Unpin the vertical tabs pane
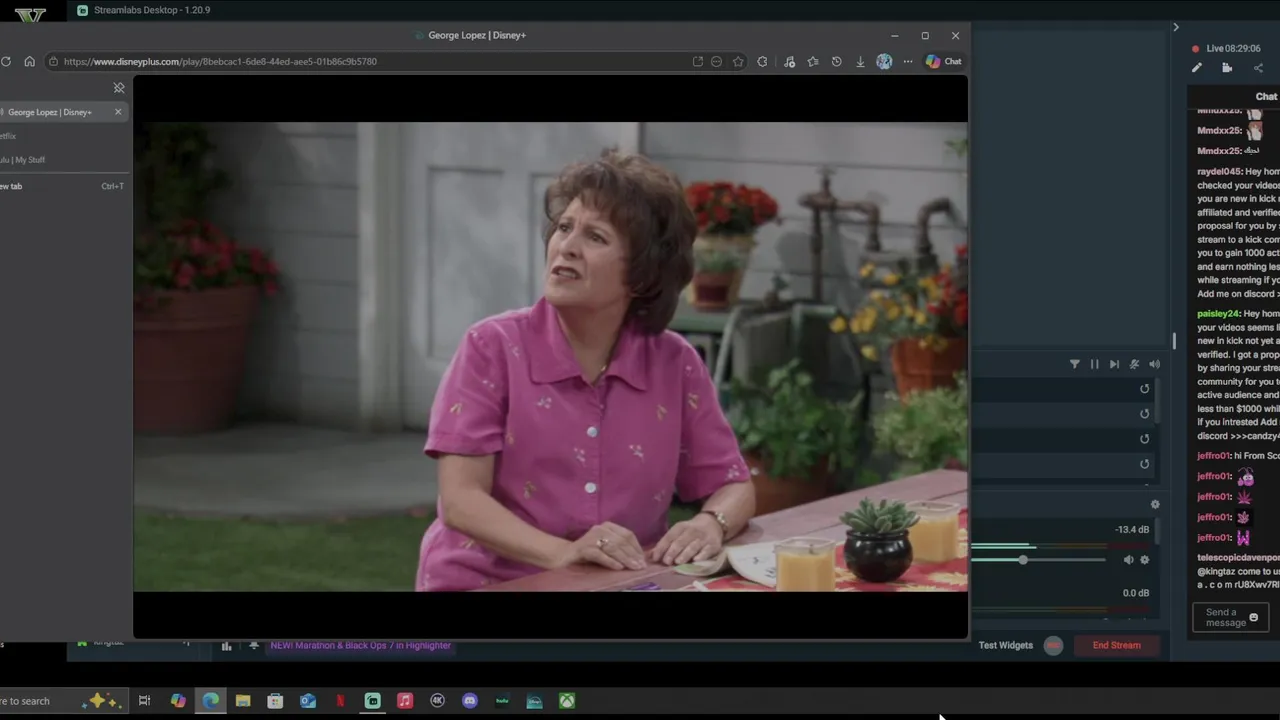 coord(119,88)
